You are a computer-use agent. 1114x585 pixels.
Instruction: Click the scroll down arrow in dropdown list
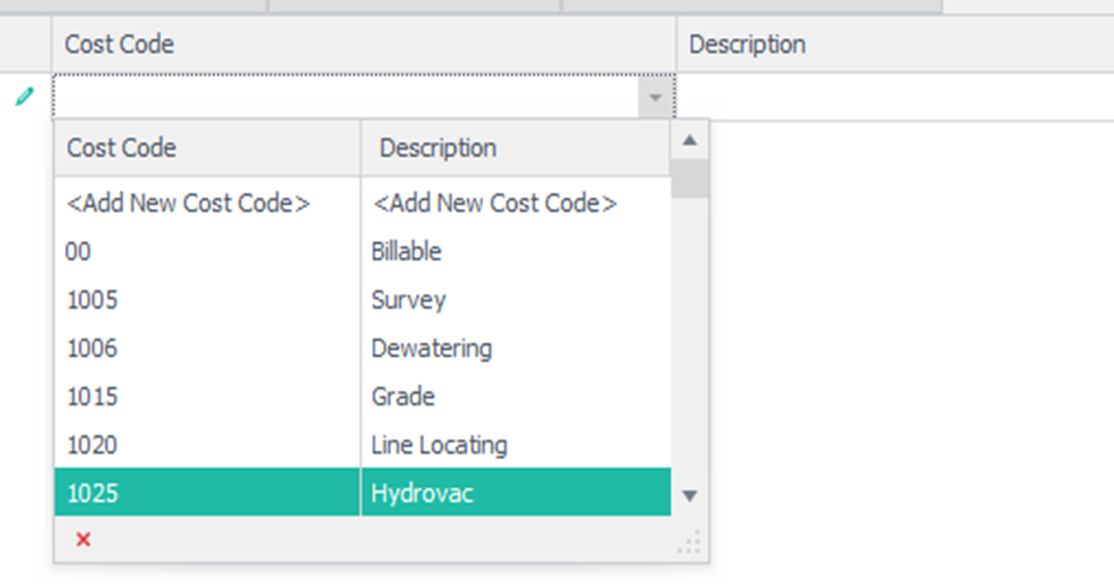(x=689, y=496)
